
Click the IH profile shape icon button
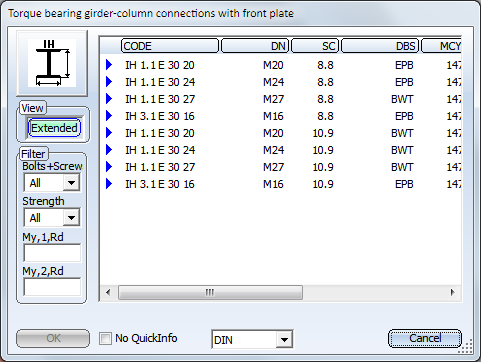click(52, 63)
